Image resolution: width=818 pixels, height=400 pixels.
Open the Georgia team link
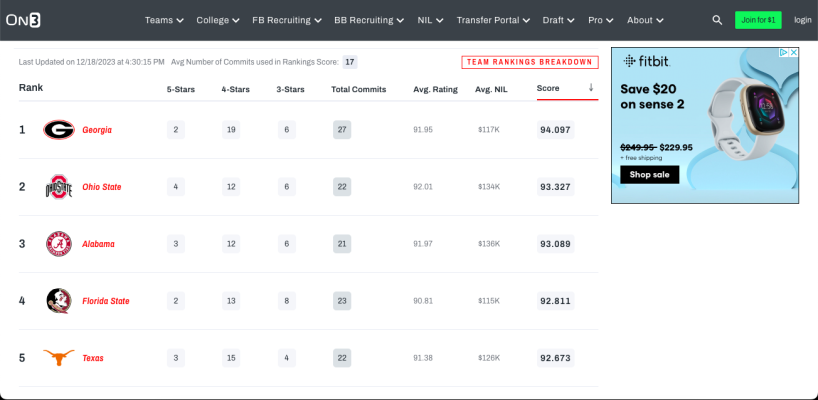[x=97, y=130]
